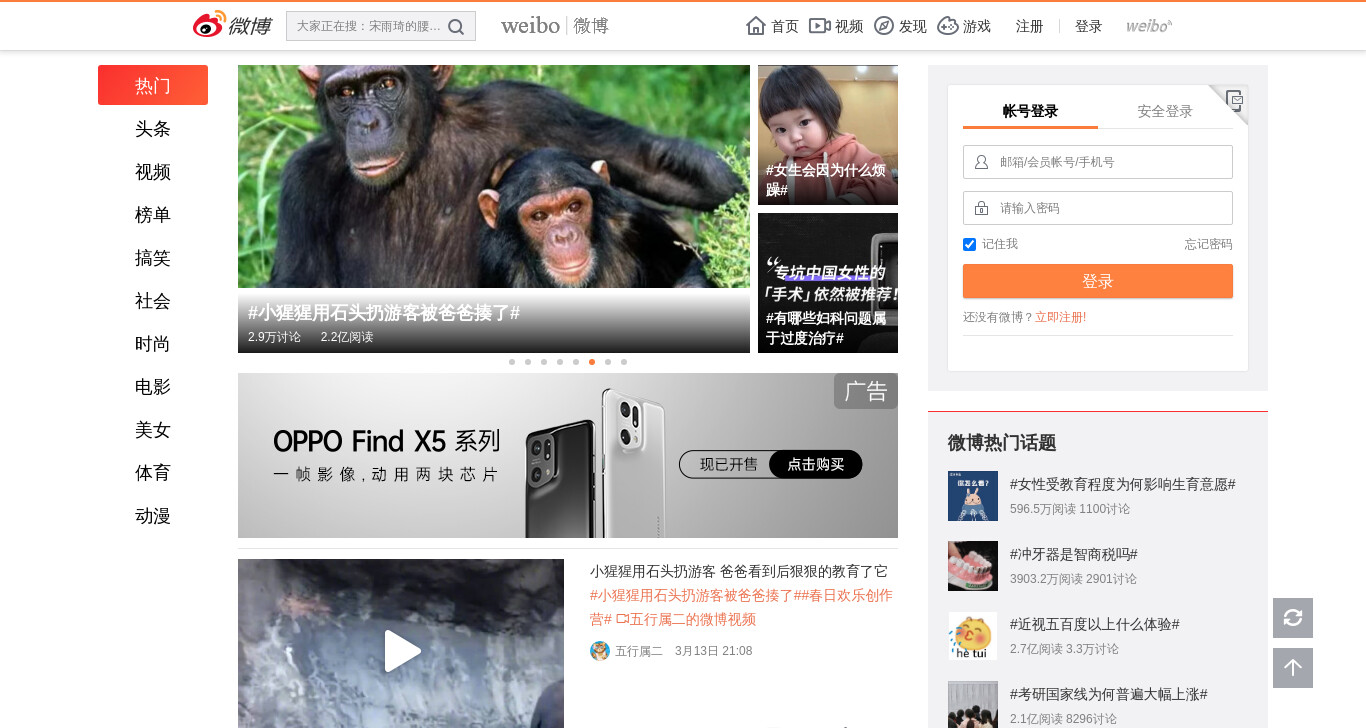
Task: Select the active orange carousel dot
Action: pyautogui.click(x=592, y=362)
